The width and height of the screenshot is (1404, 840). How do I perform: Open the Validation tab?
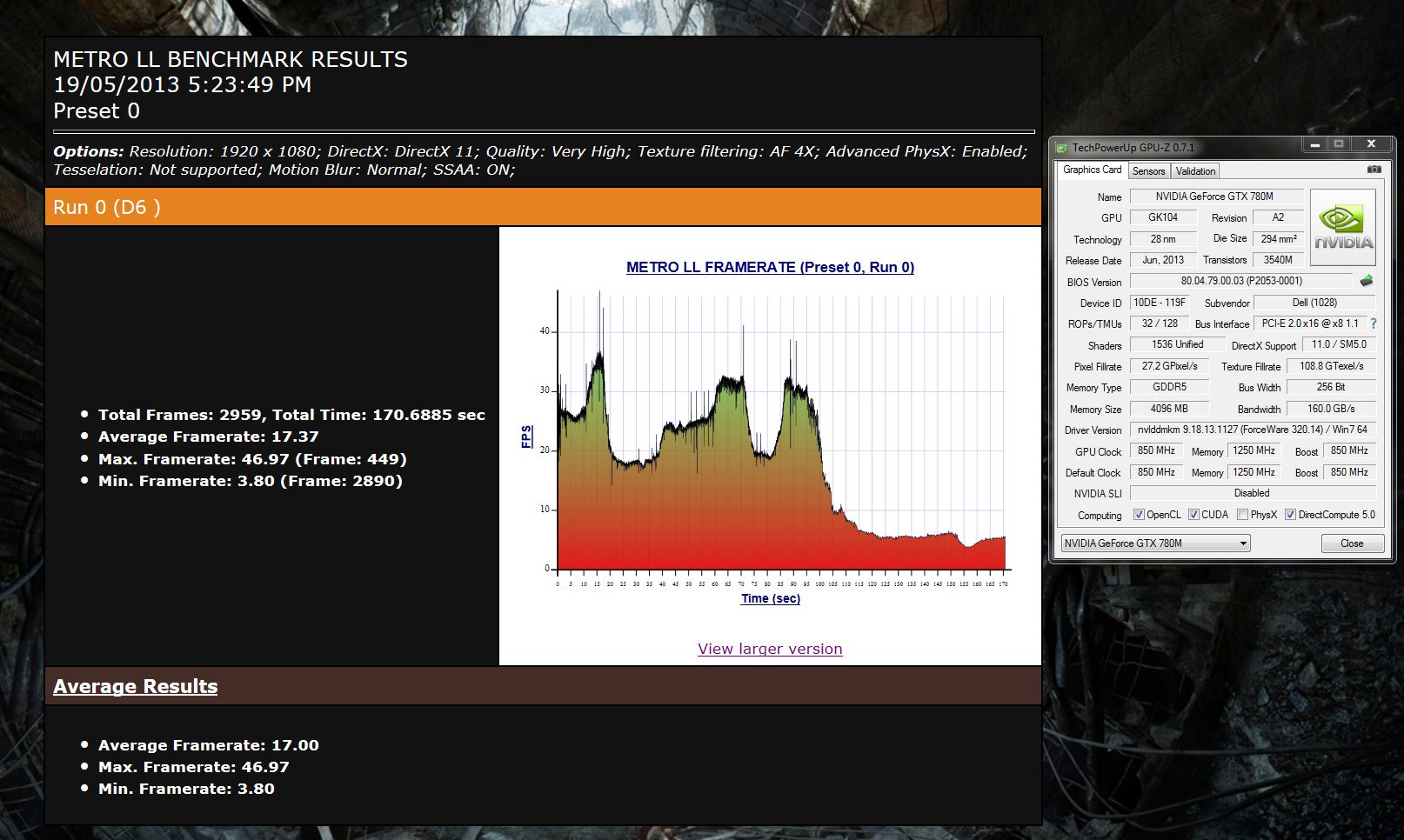[x=1195, y=171]
